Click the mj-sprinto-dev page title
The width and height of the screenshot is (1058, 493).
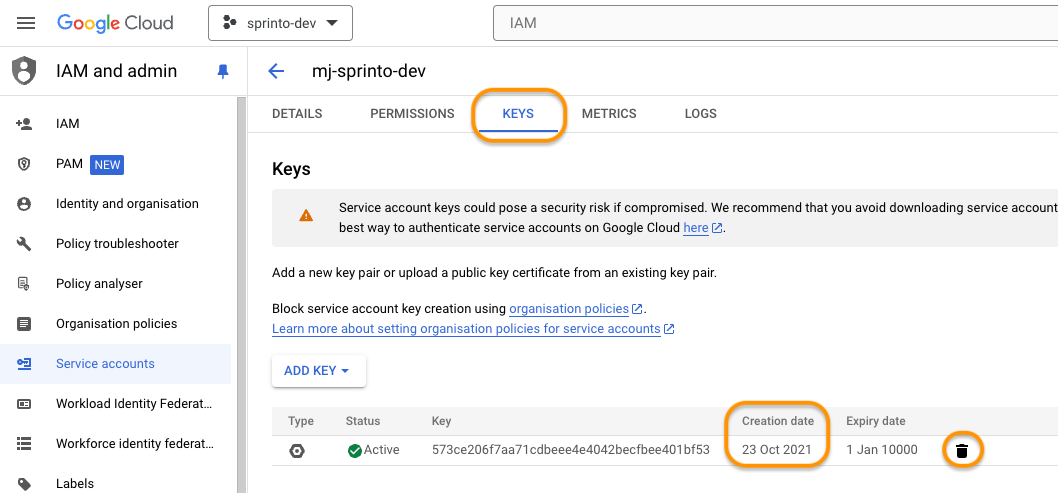point(368,71)
